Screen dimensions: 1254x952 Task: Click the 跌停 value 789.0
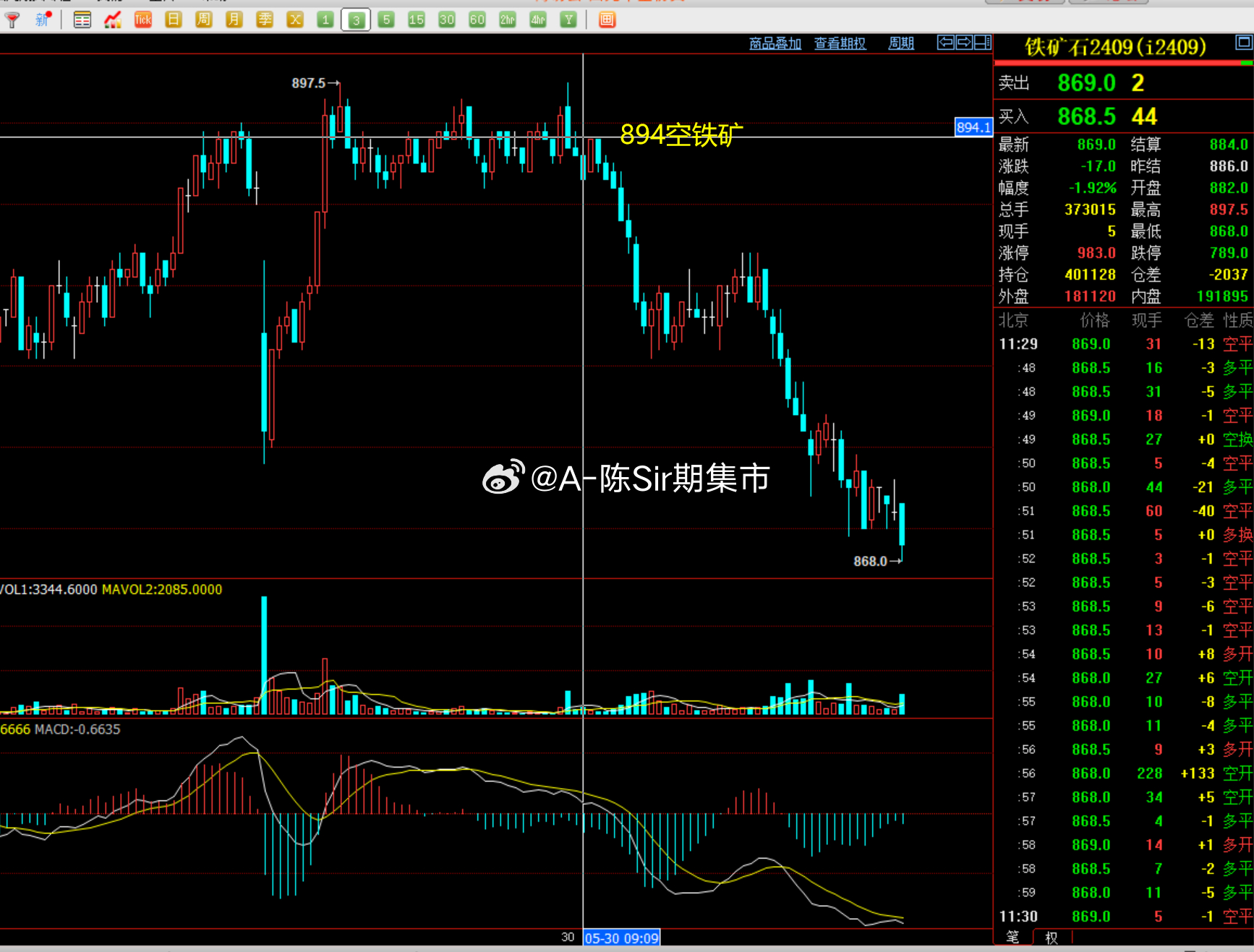[1229, 253]
